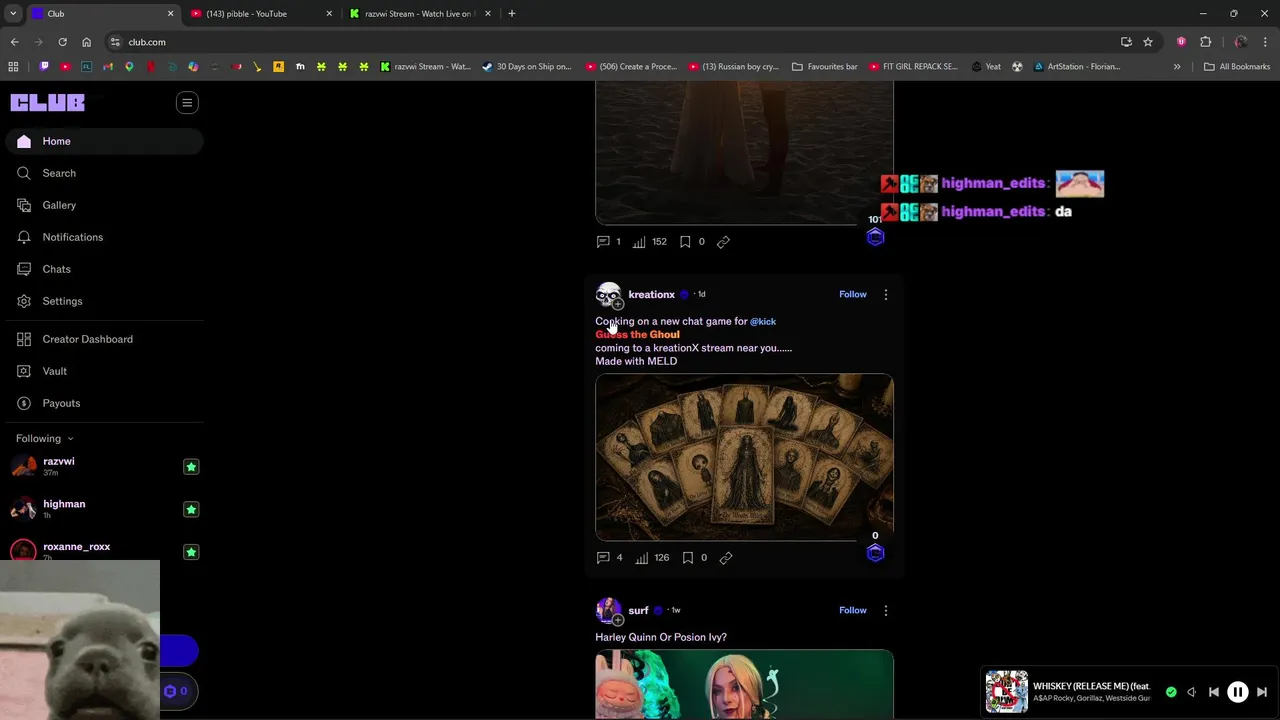
Task: Toggle green star badge next to razvwi
Action: tap(191, 467)
